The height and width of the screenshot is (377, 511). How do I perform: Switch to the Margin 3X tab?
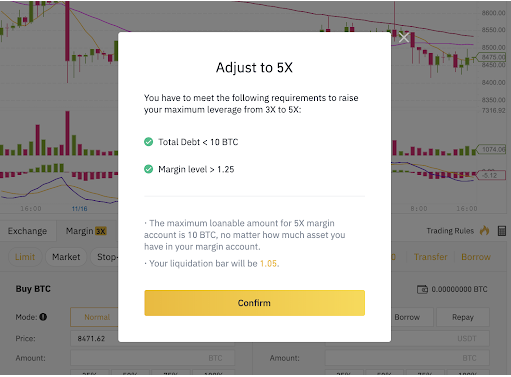coord(86,231)
